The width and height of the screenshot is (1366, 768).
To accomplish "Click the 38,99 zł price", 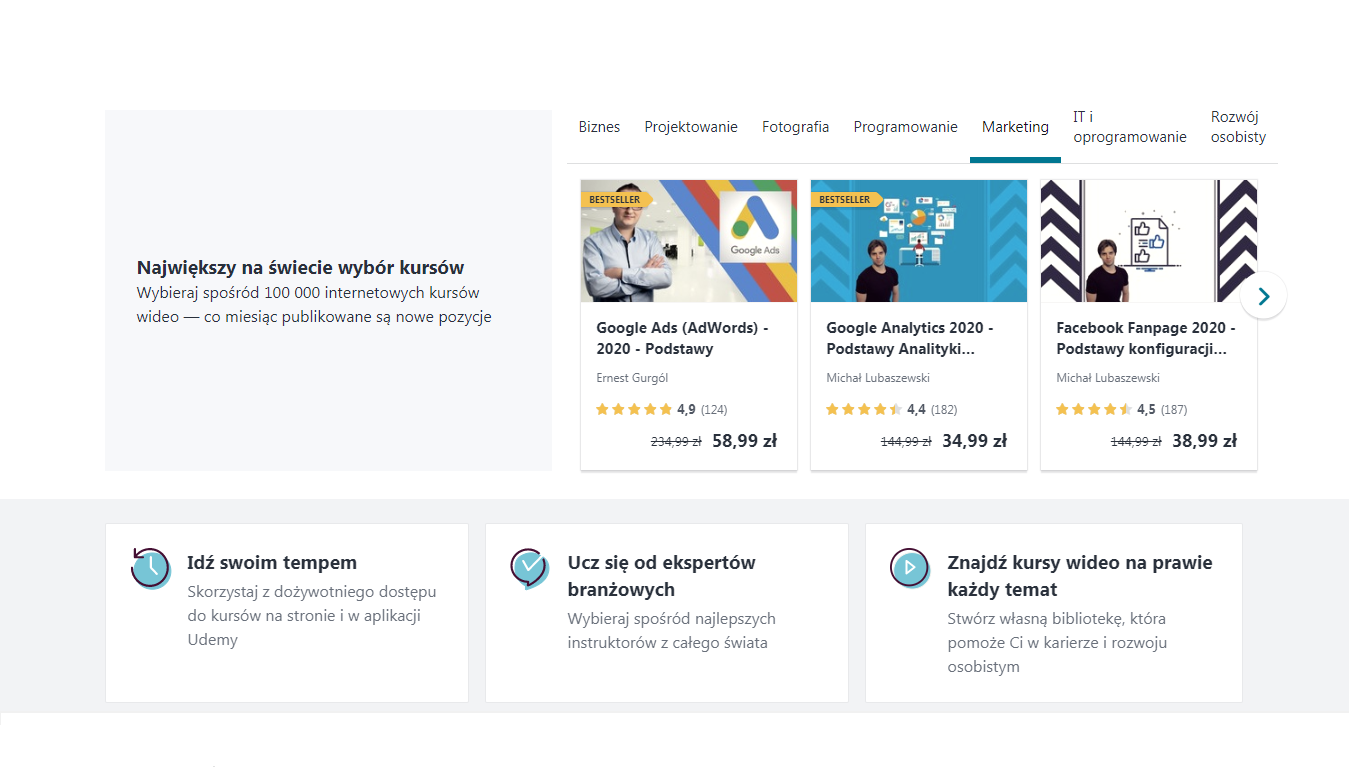I will click(1204, 440).
